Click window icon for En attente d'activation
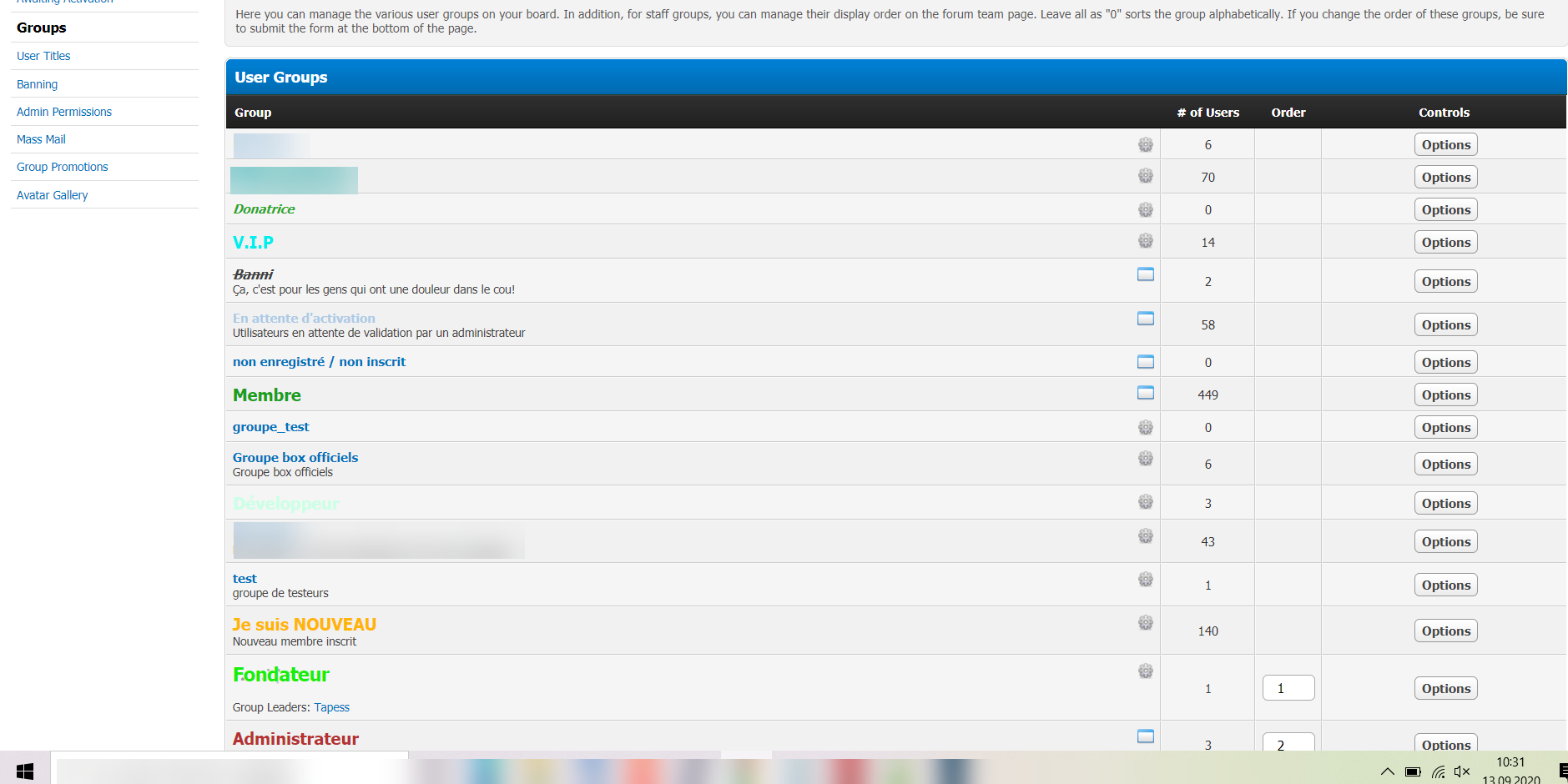 [1146, 318]
